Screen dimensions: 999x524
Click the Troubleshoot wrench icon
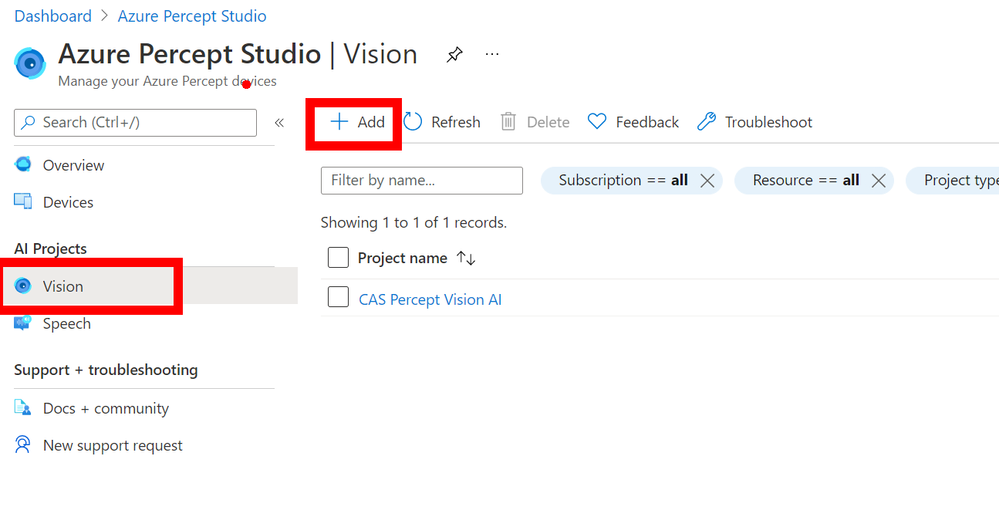[706, 122]
